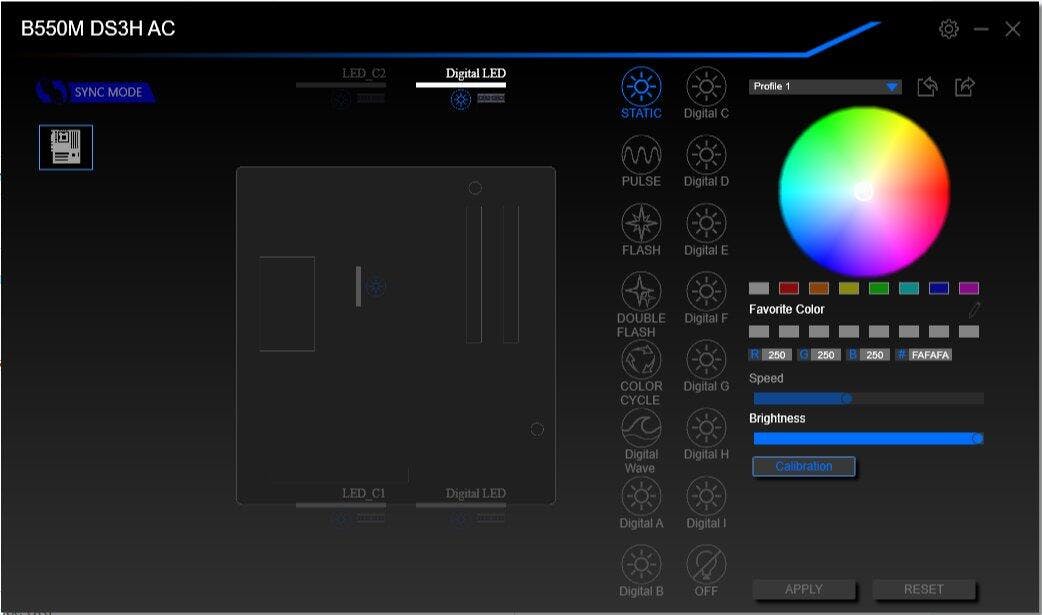This screenshot has height=615, width=1042.
Task: Select the Digital Wave effect
Action: 641,428
